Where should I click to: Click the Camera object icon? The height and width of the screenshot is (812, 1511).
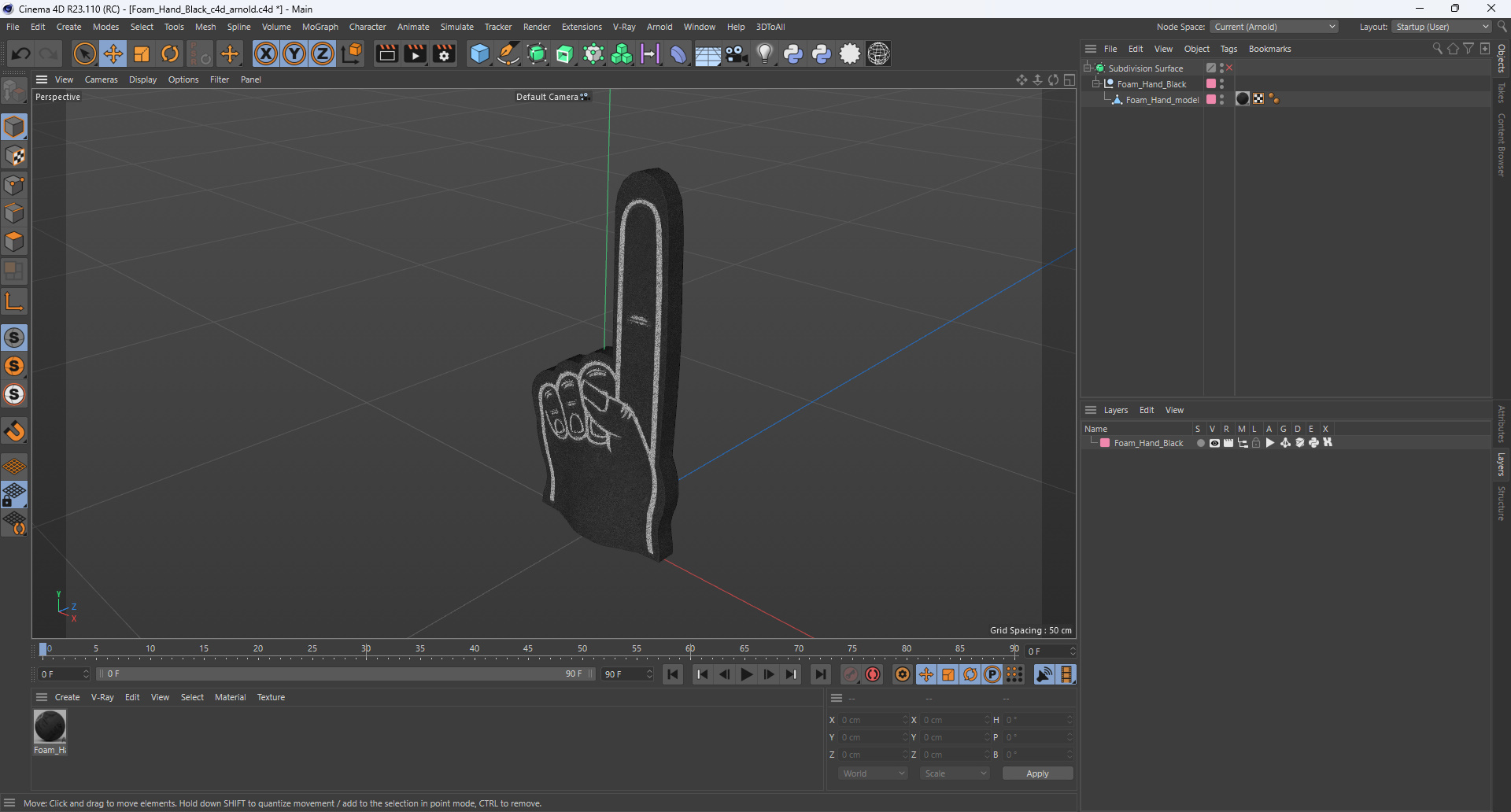pos(737,54)
